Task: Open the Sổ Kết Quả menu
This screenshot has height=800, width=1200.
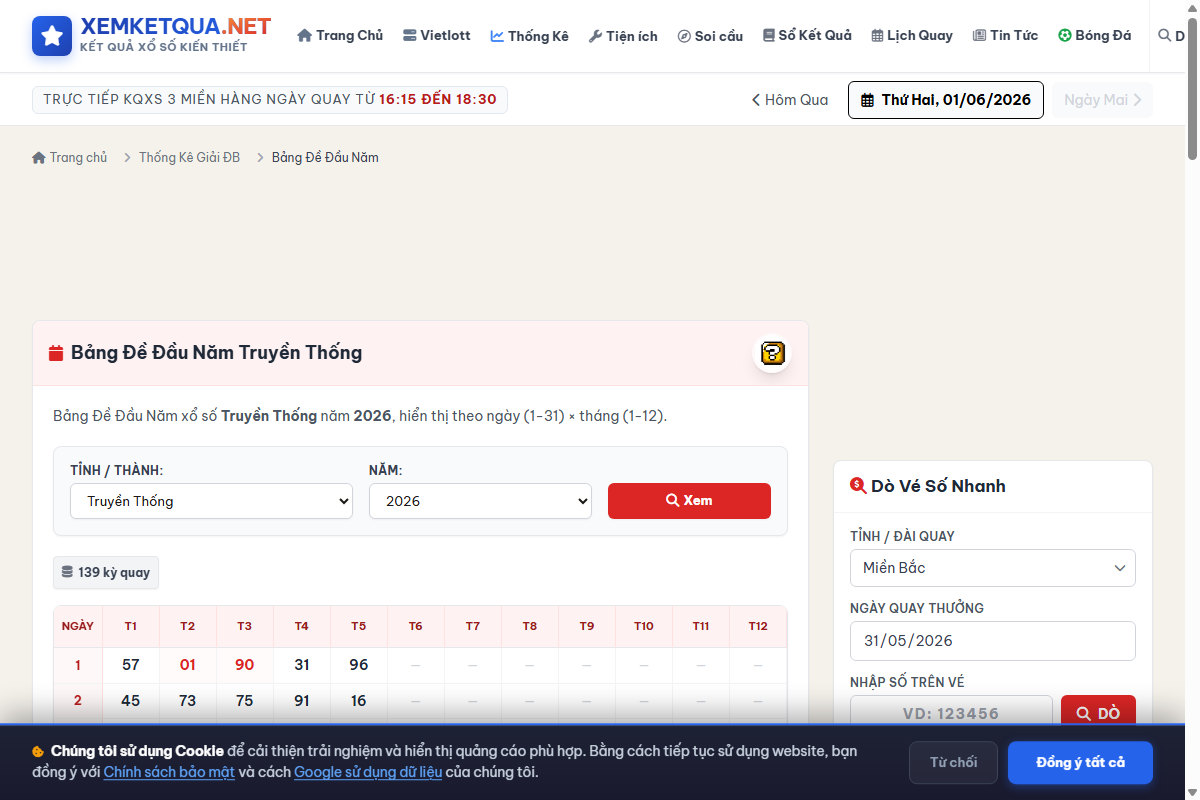Action: (807, 35)
